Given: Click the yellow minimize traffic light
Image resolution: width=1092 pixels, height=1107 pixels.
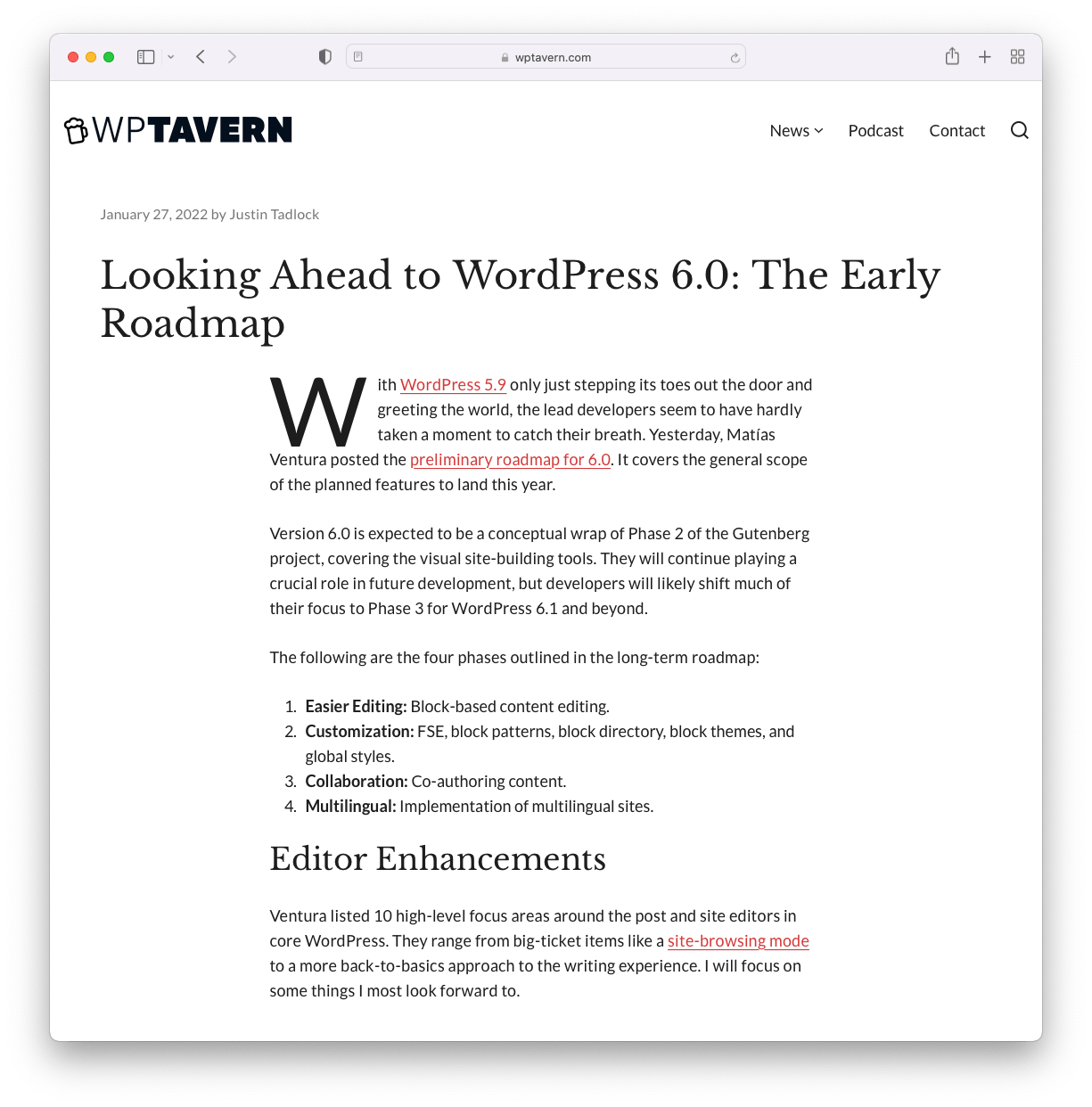Looking at the screenshot, I should pyautogui.click(x=90, y=56).
